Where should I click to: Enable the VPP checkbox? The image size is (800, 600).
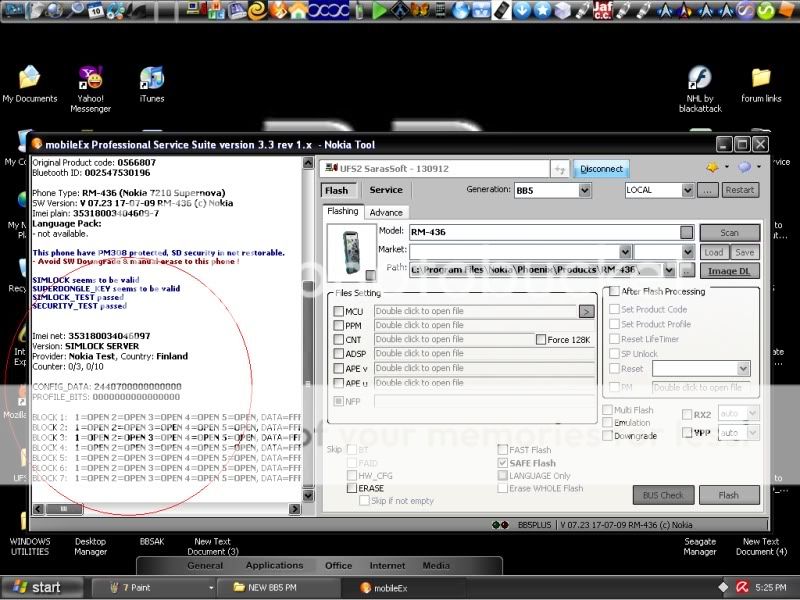(687, 433)
